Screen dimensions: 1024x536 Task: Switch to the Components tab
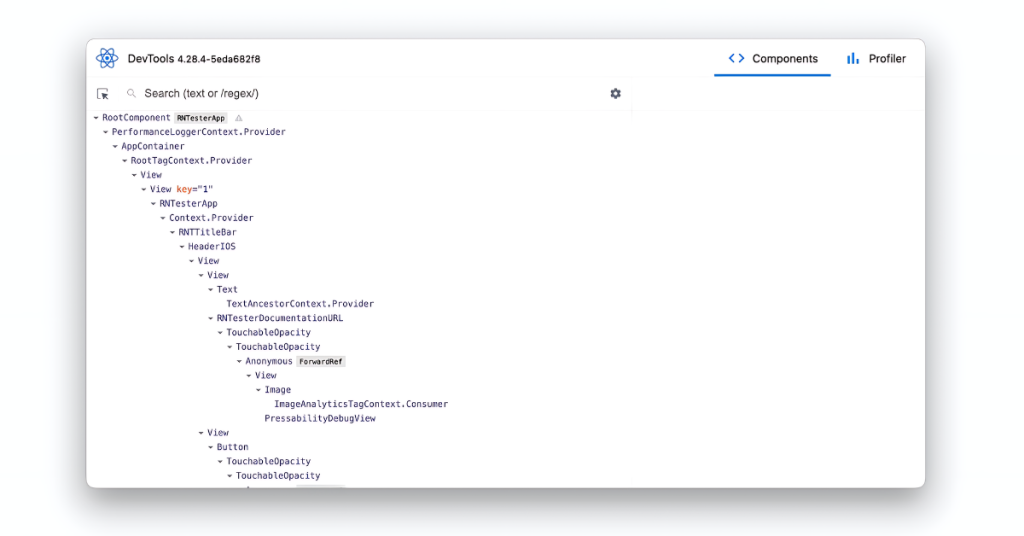pos(772,59)
